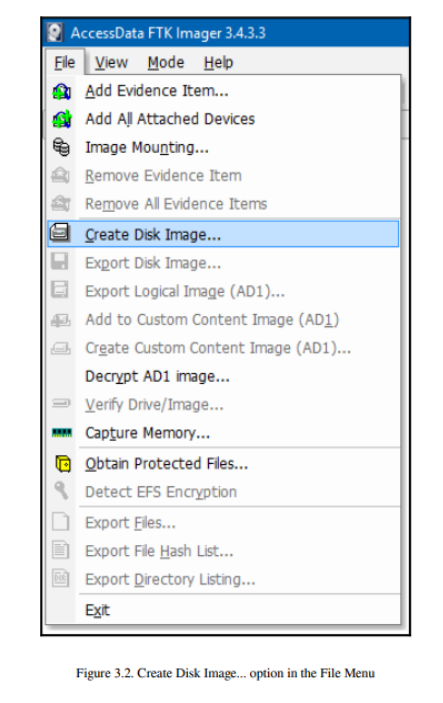Collapse the File menu
The image size is (443, 703).
[65, 63]
